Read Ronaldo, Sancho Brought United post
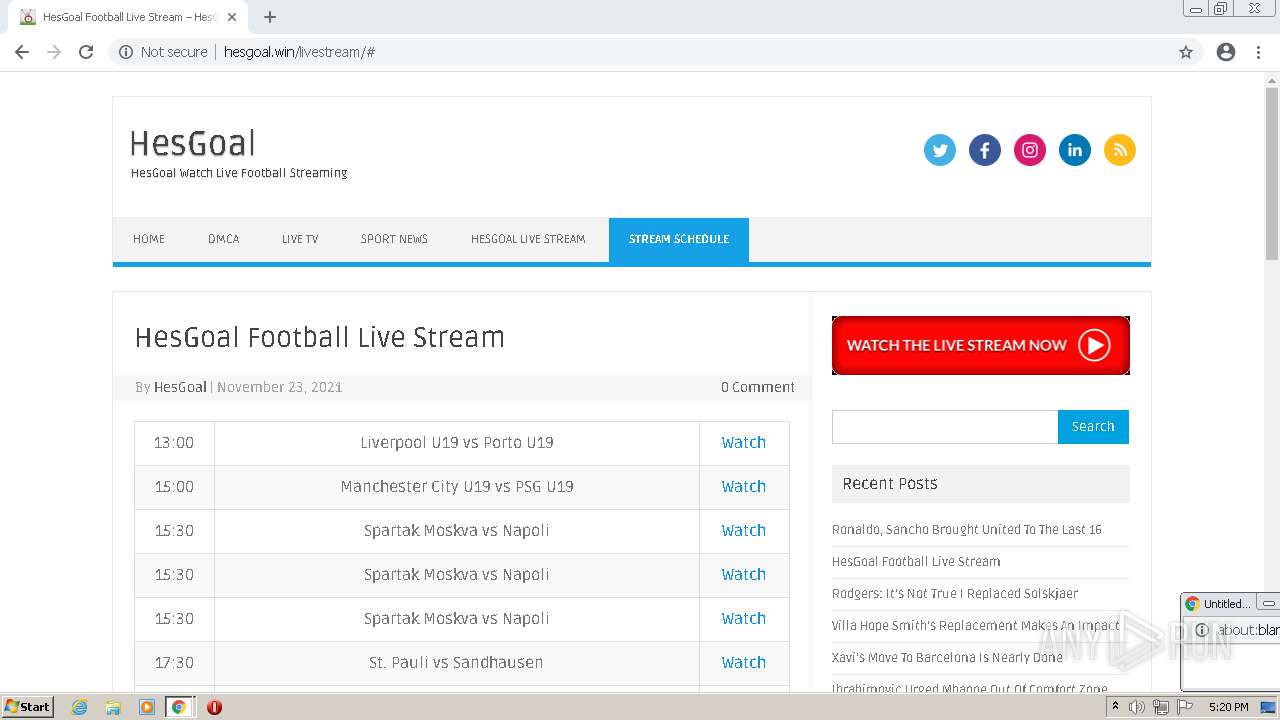 [x=967, y=529]
